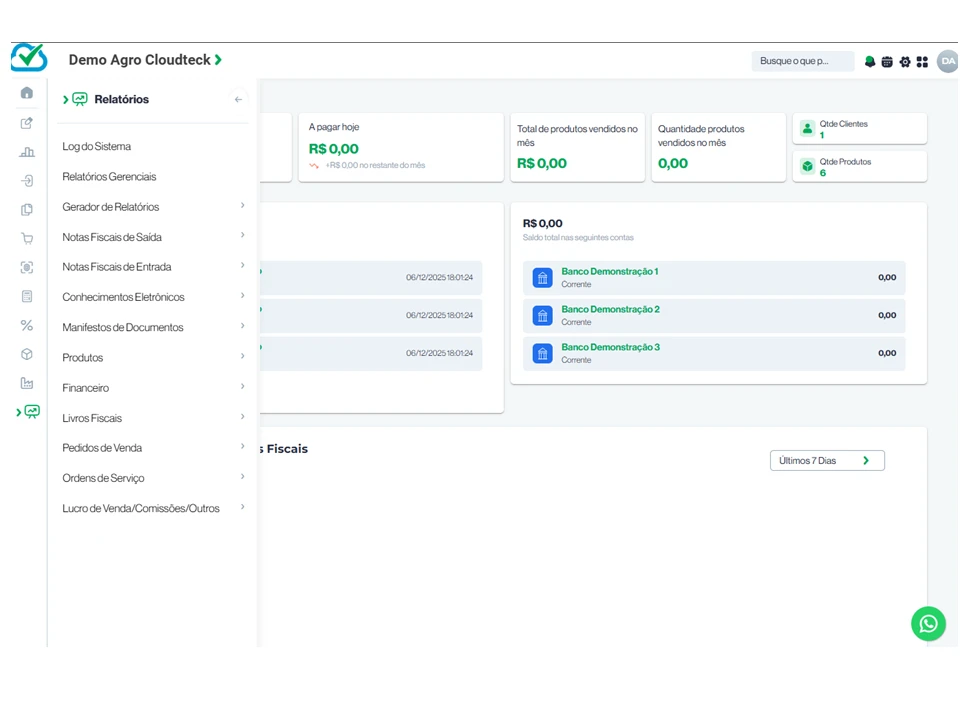Screen dimensions: 960x720
Task: Click the Demo Agro Cloudteck company name
Action: click(140, 60)
